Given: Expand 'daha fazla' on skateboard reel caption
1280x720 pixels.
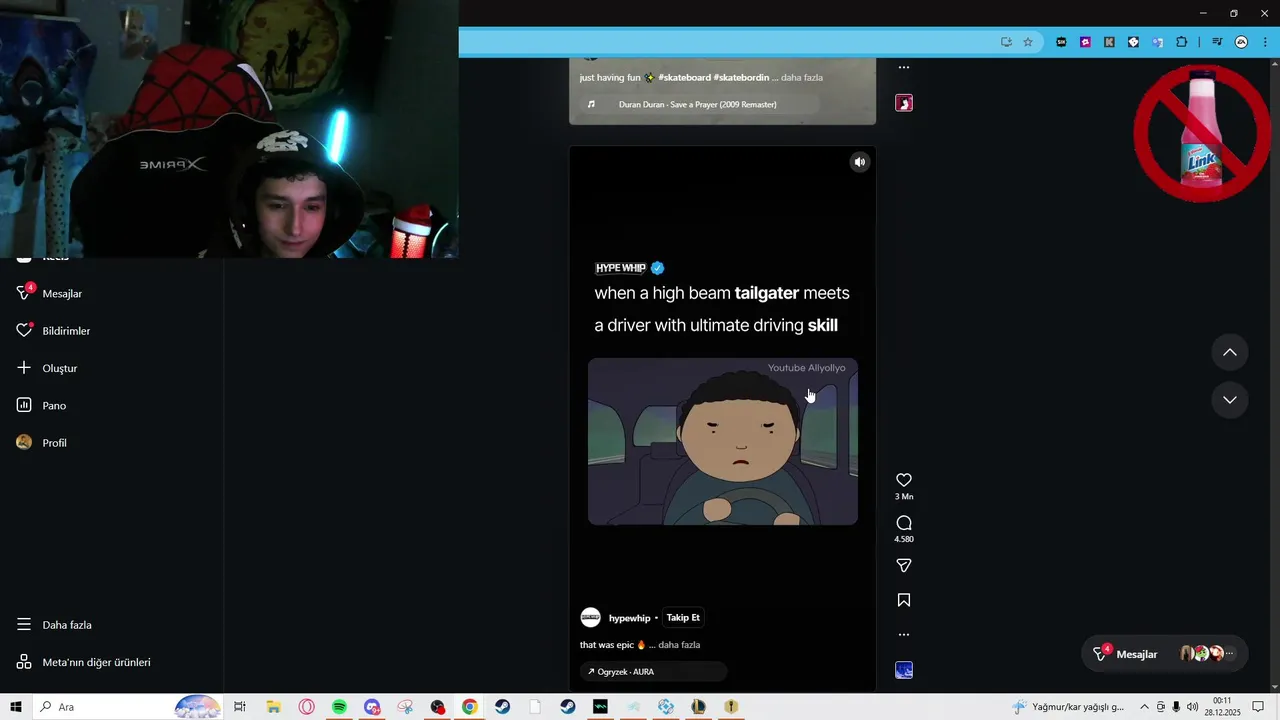Looking at the screenshot, I should coord(802,77).
